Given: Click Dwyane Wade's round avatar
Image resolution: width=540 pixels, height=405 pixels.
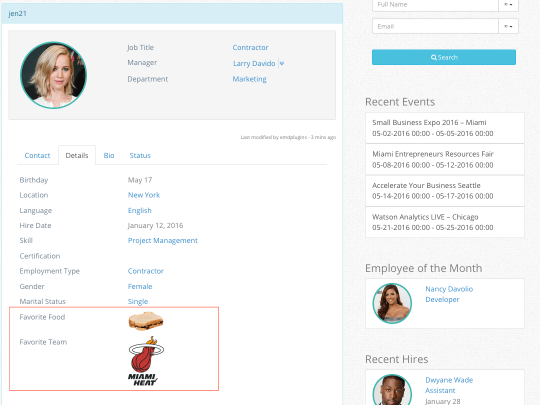Looking at the screenshot, I should tap(392, 390).
